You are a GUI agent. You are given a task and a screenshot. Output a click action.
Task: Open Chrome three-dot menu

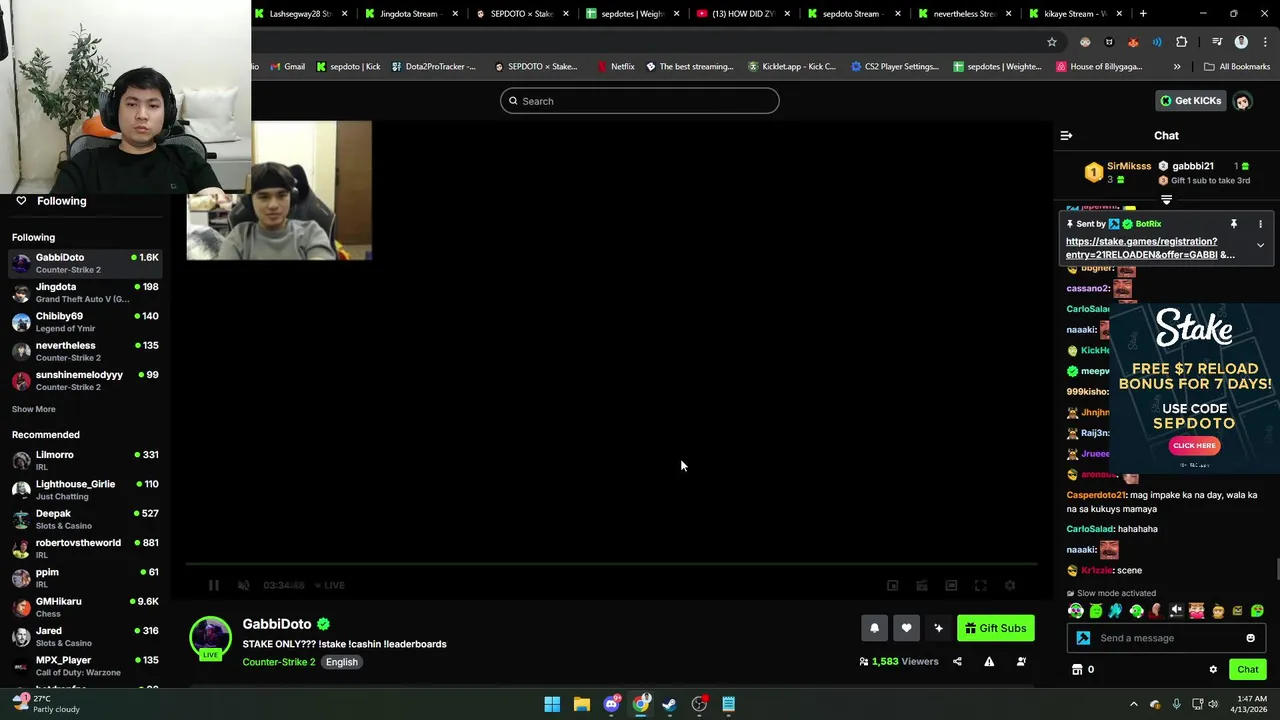click(x=1264, y=42)
